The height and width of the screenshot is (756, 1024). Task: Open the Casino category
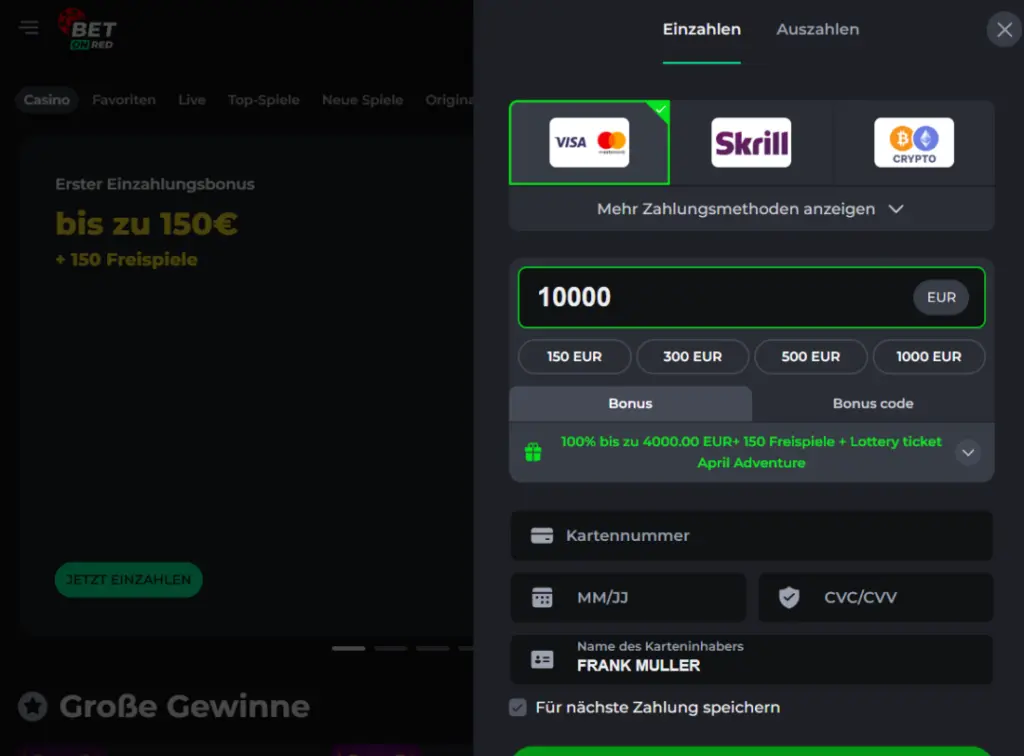pyautogui.click(x=46, y=100)
